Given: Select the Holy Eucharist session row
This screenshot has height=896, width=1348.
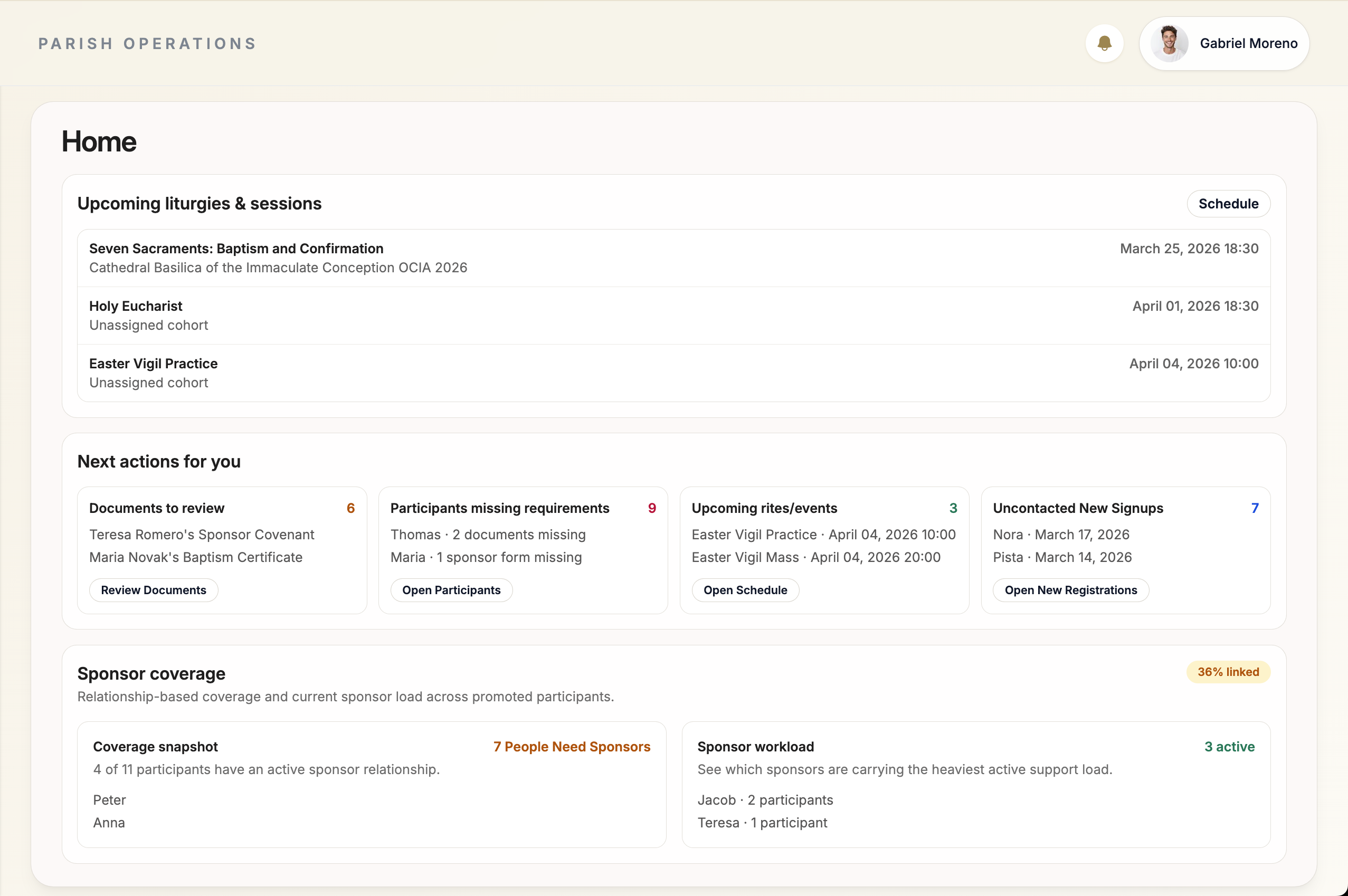Looking at the screenshot, I should tap(673, 316).
